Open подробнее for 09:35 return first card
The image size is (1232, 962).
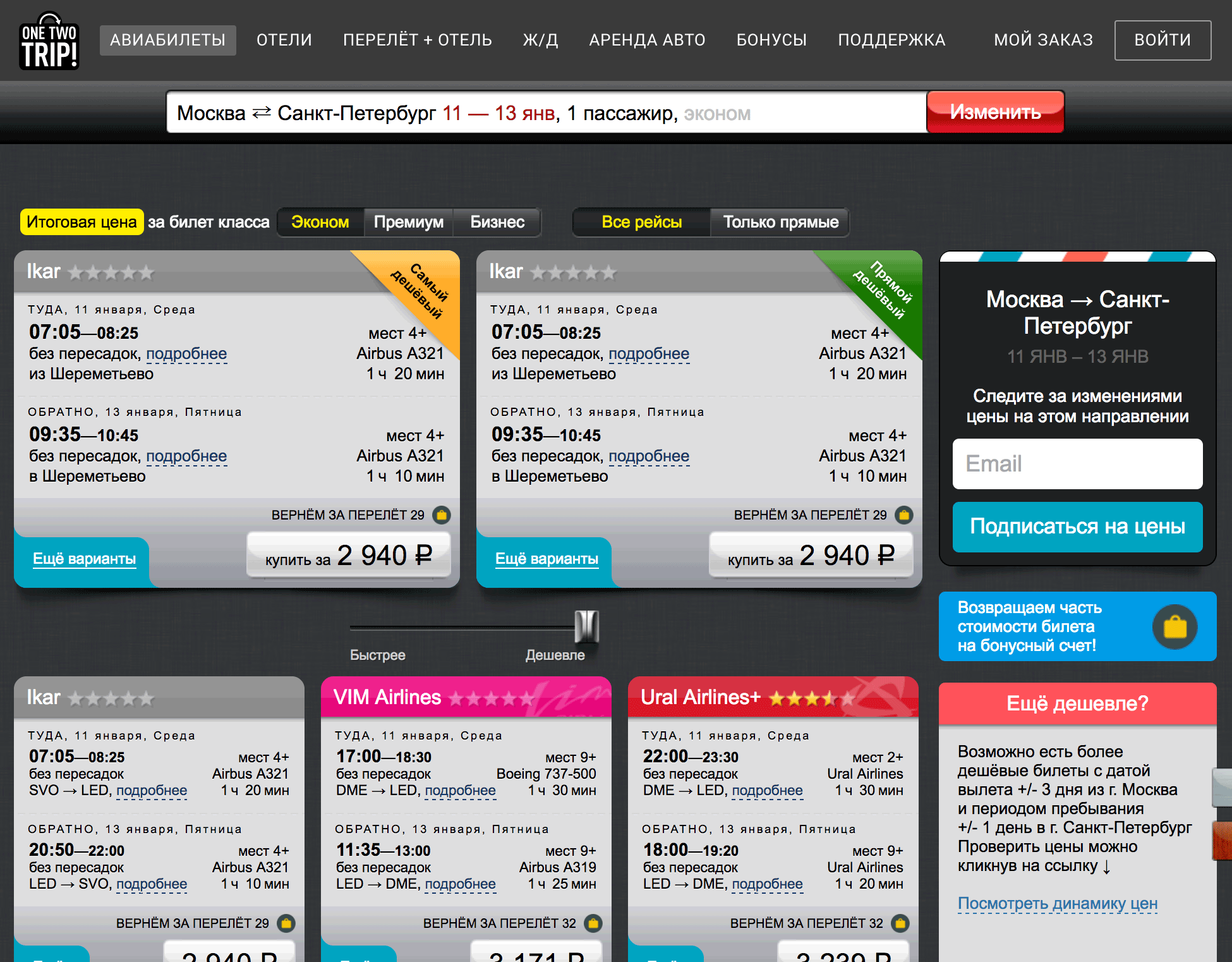tap(186, 456)
